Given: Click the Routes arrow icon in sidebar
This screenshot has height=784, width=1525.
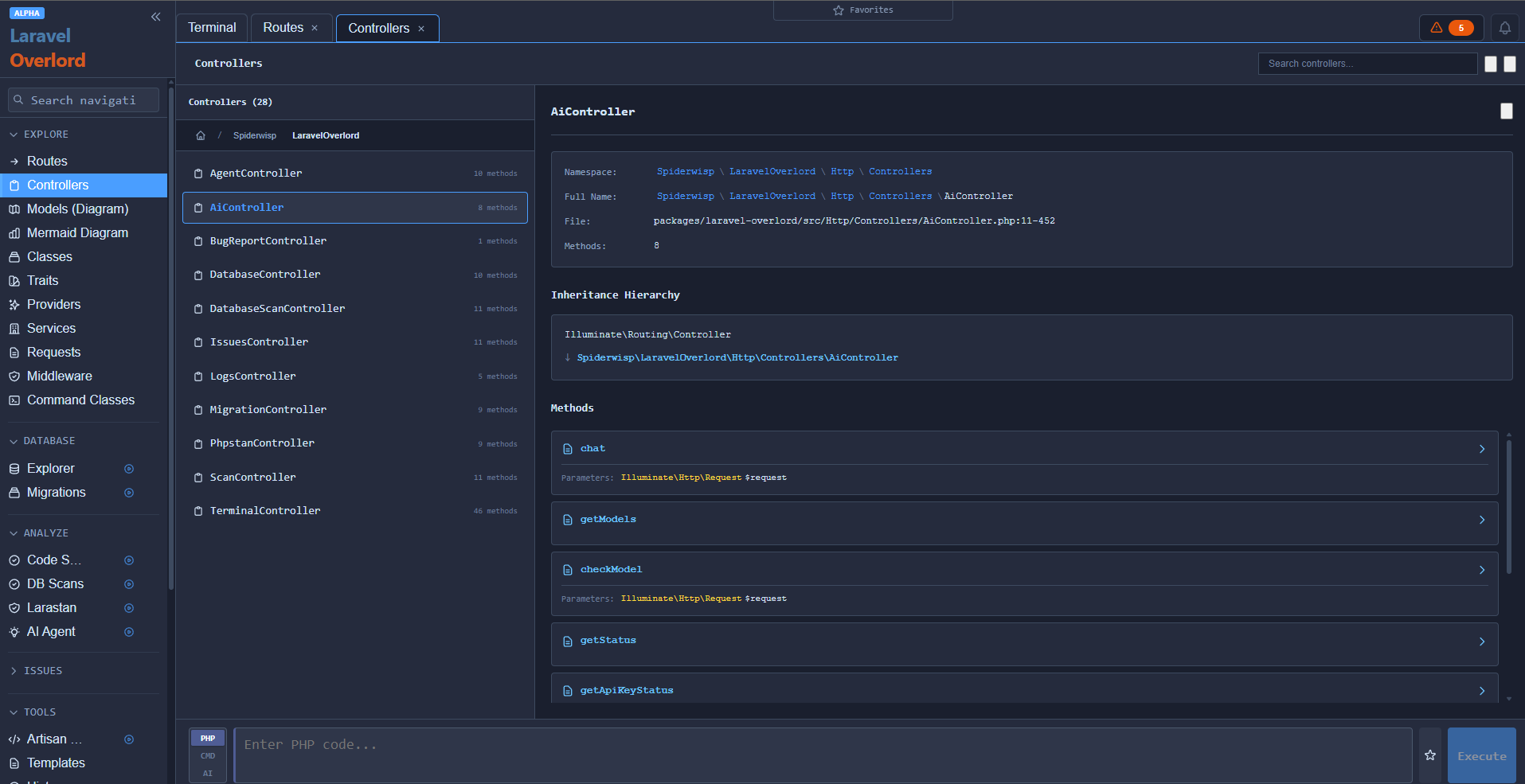Looking at the screenshot, I should [x=14, y=162].
